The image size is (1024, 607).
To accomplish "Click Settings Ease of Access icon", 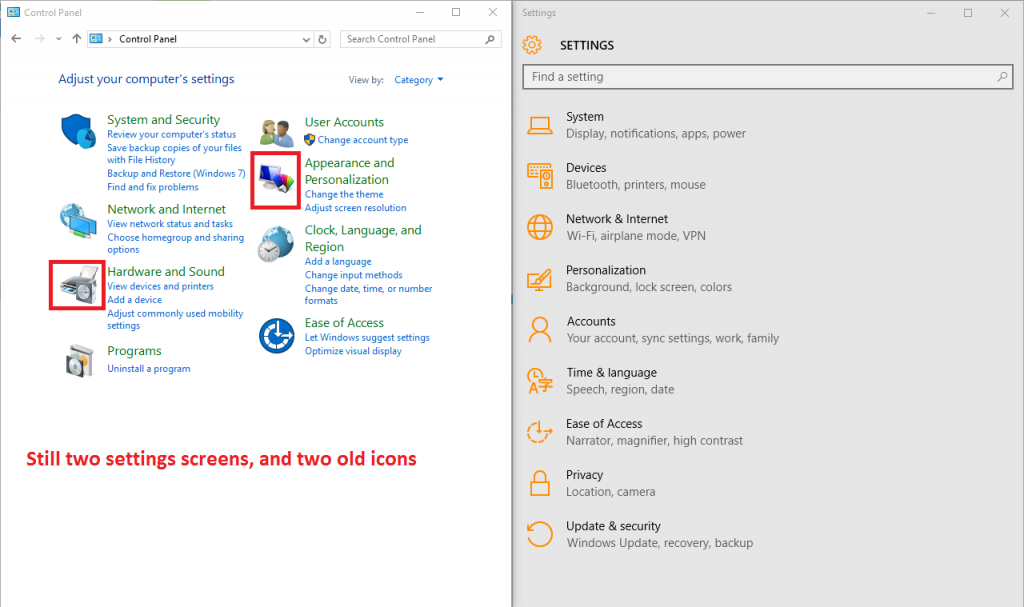I will (539, 432).
